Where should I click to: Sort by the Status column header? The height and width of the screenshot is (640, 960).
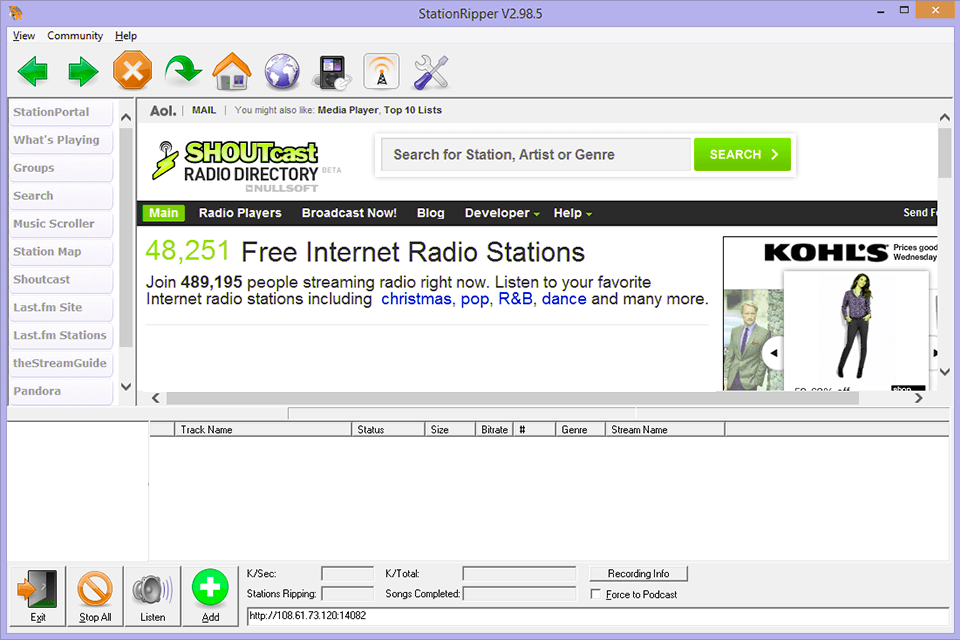388,430
